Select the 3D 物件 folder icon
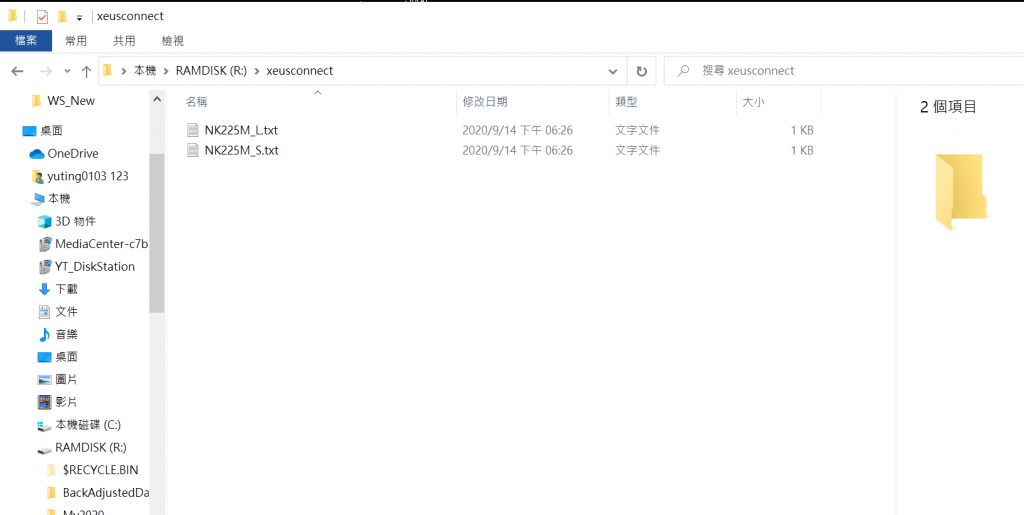 click(44, 221)
